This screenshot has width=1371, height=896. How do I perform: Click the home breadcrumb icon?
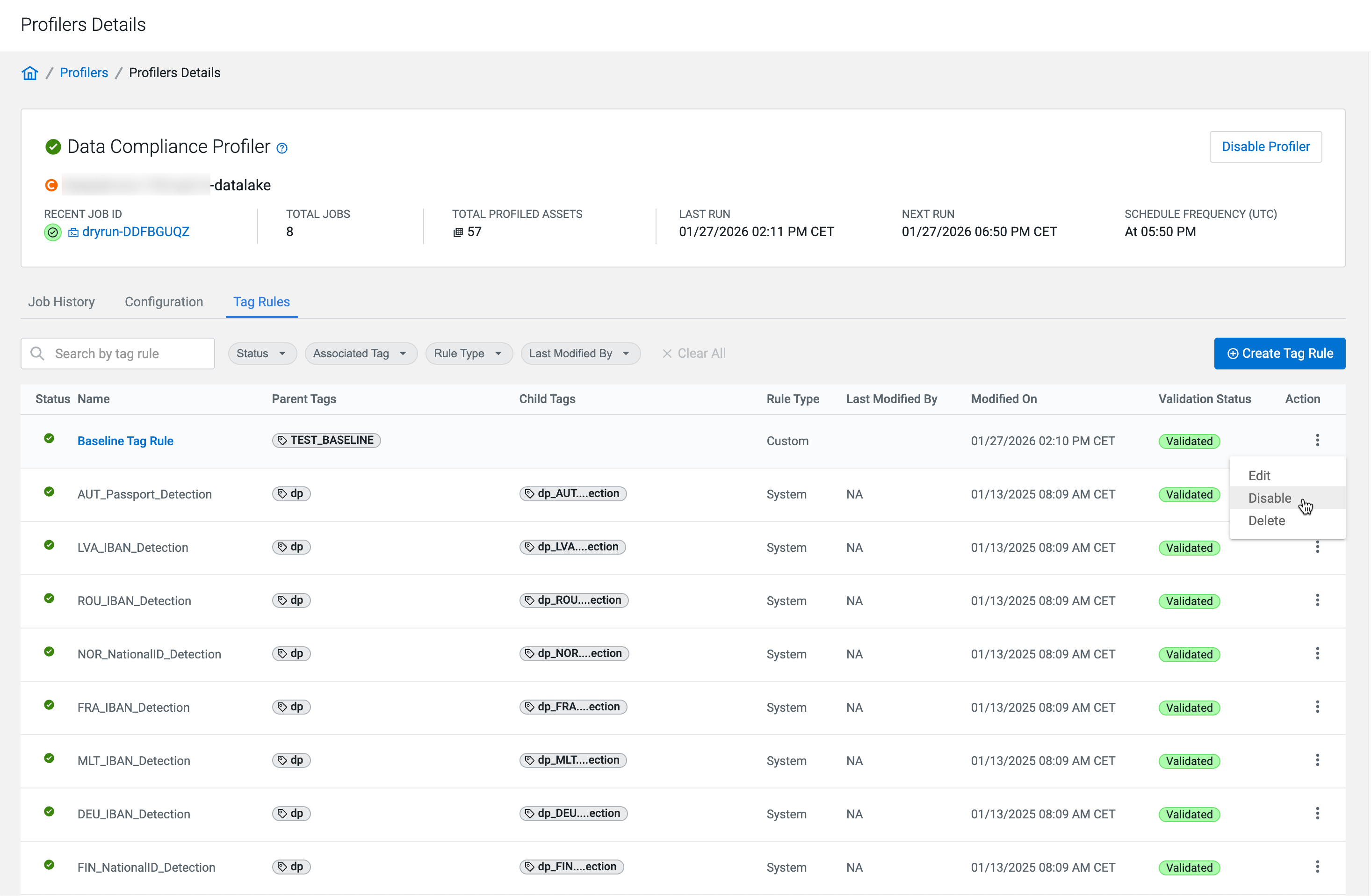30,72
